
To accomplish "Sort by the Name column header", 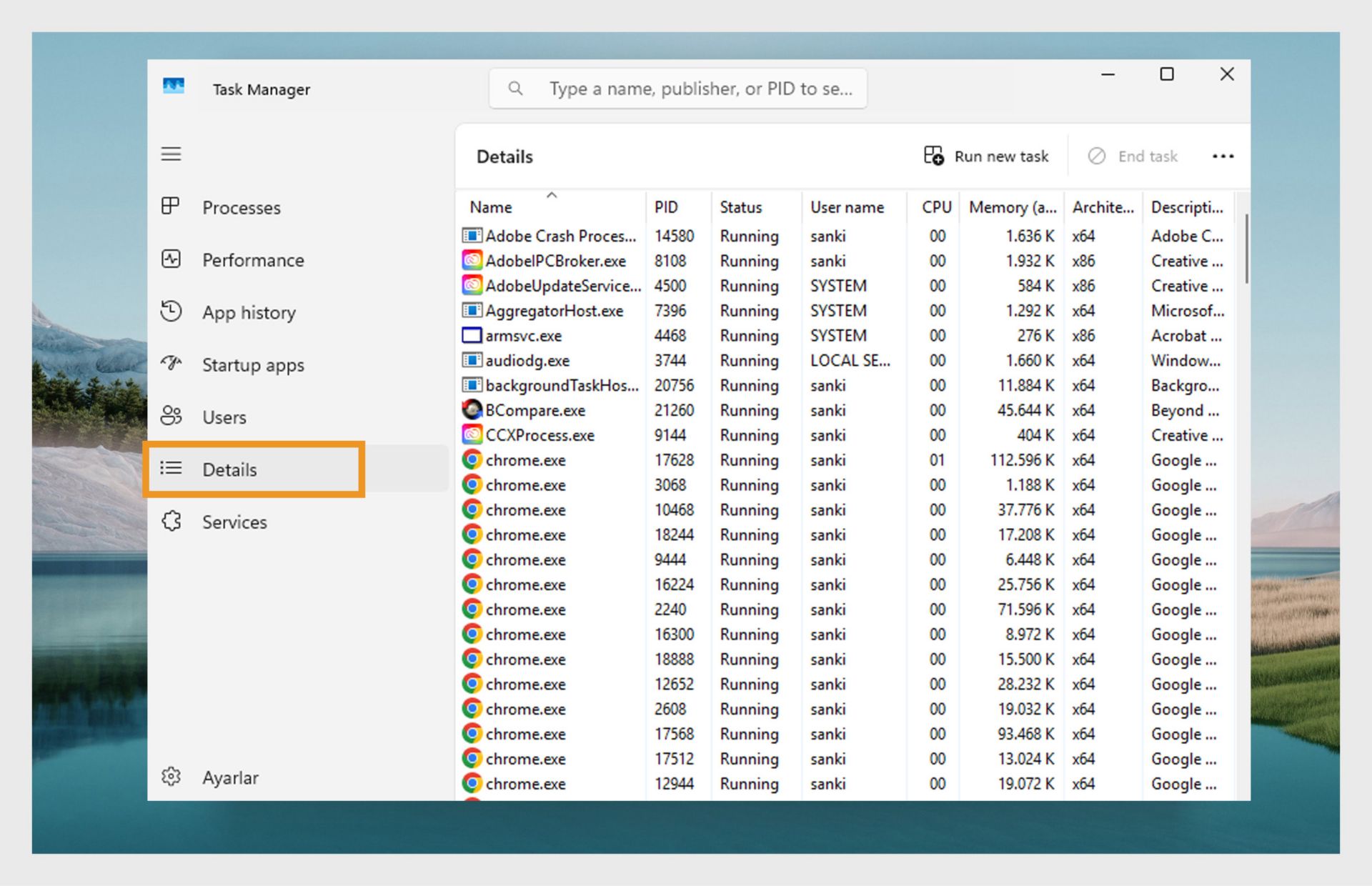I will point(491,207).
